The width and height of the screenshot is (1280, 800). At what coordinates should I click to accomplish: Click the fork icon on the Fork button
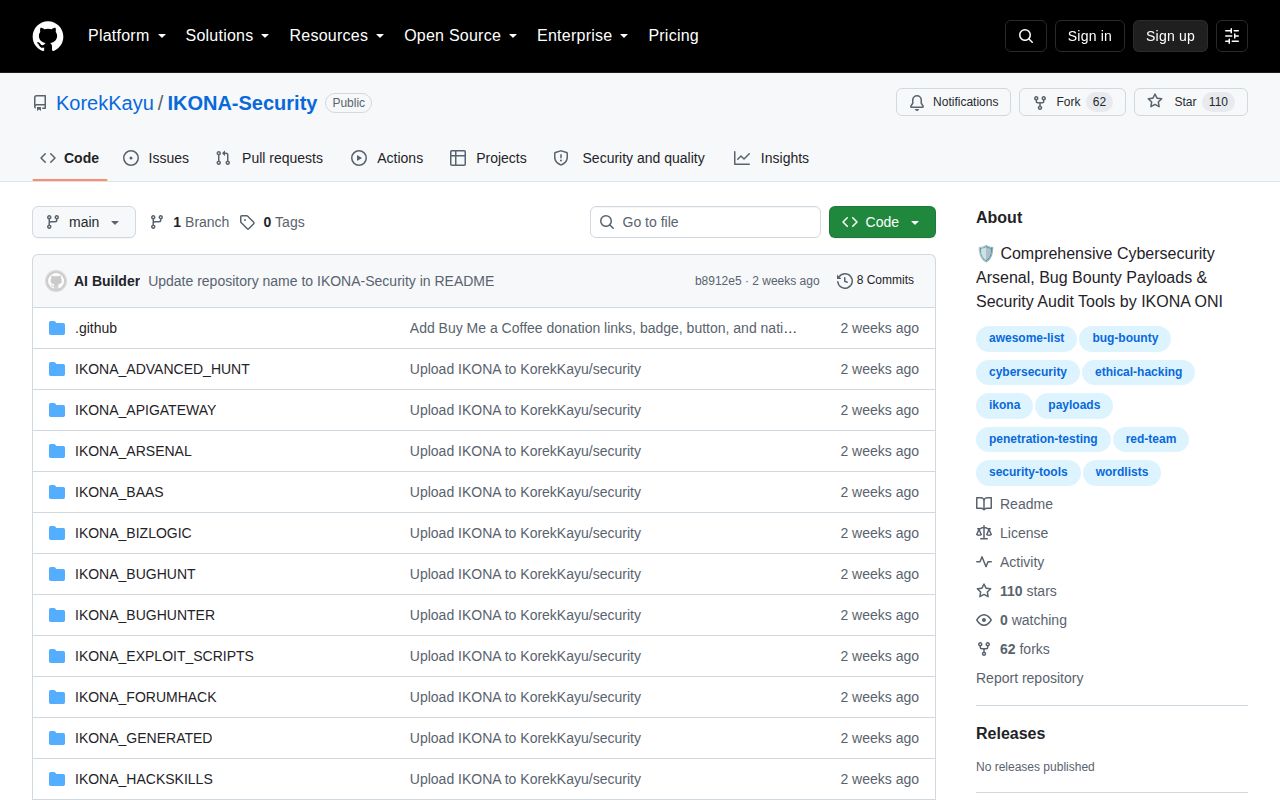coord(1040,102)
